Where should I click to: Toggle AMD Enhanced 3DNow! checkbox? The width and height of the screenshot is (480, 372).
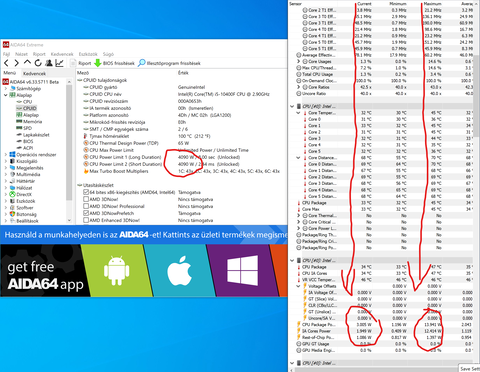click(86, 220)
